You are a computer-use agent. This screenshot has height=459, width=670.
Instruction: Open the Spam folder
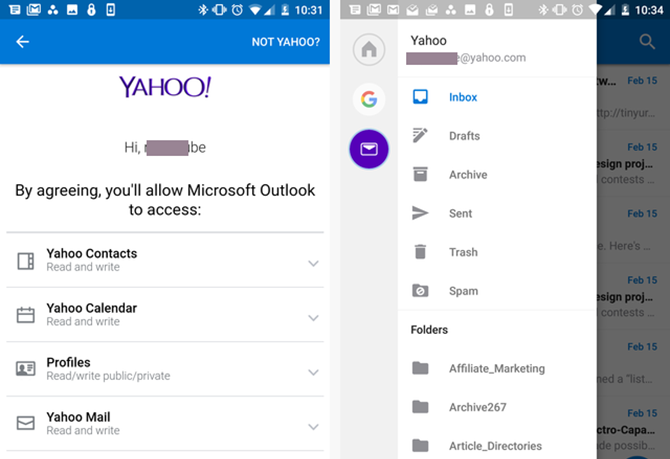click(x=497, y=291)
